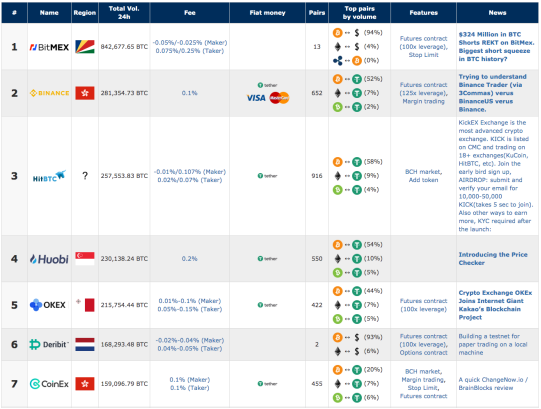Click the tether icon in HitBTC fiat column

(x=267, y=176)
